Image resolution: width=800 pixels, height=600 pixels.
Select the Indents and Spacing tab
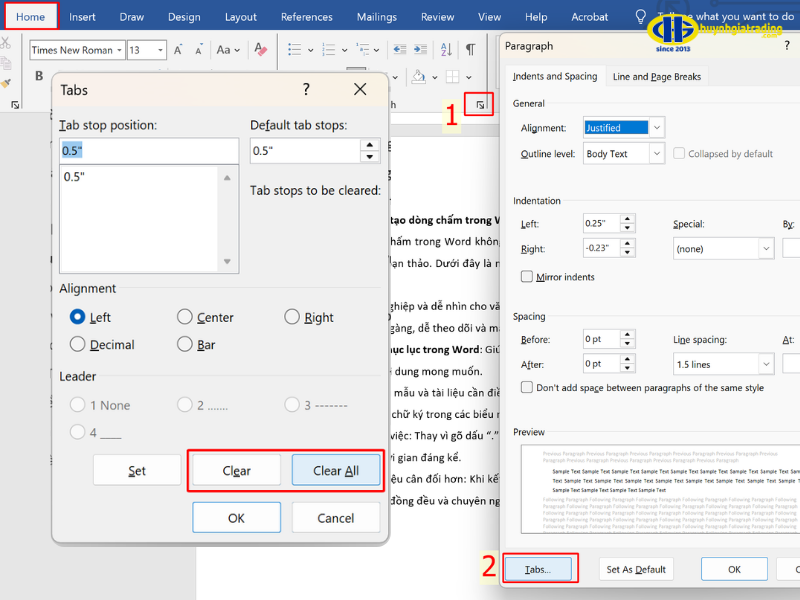point(555,76)
